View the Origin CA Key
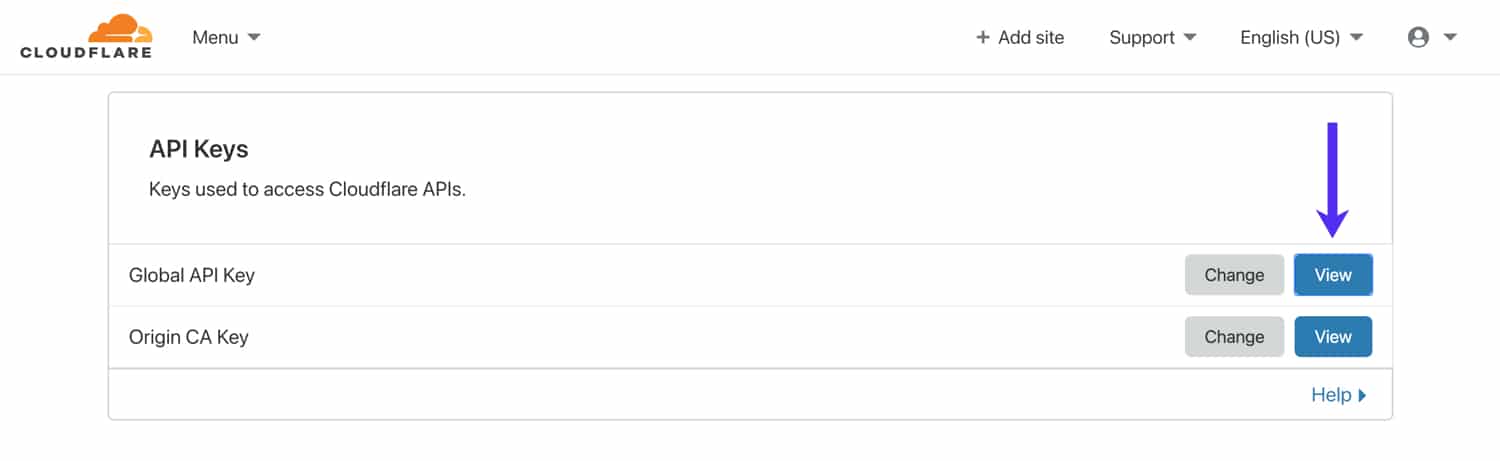Image resolution: width=1500 pixels, height=461 pixels. 1333,337
